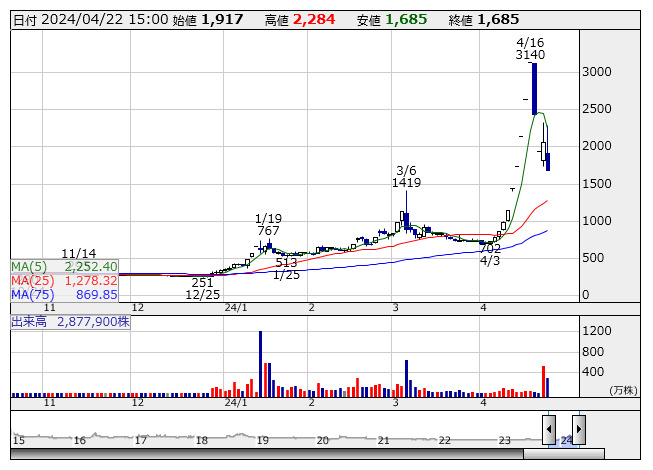Image resolution: width=653 pixels, height=470 pixels.
Task: Click the 日付 2024/04/22 15:00 date text
Action: click(x=91, y=20)
